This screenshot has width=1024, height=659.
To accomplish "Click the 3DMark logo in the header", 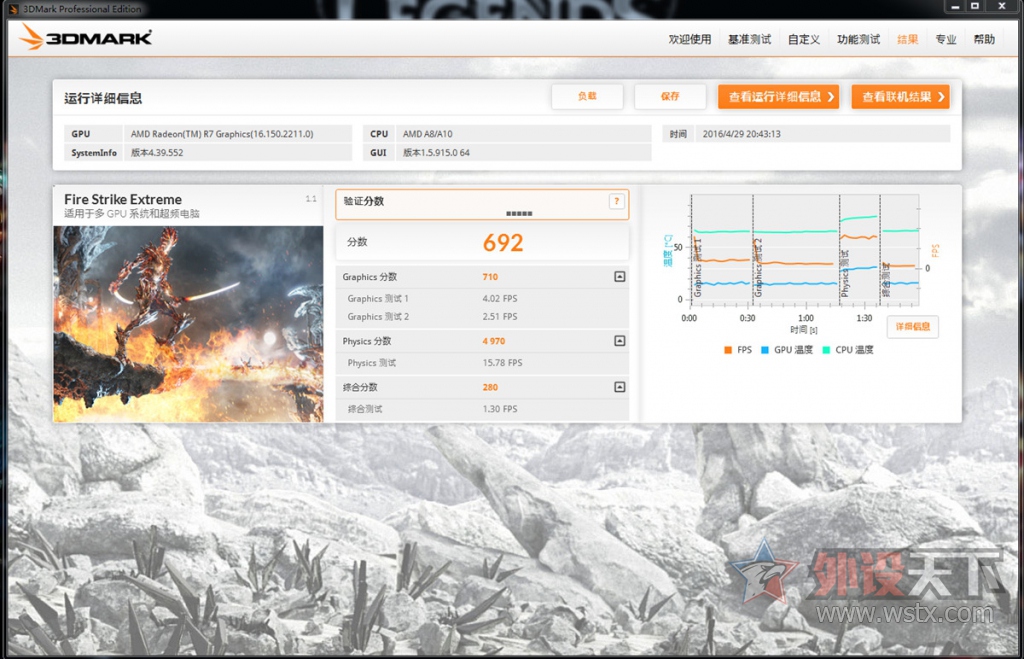I will pos(86,37).
